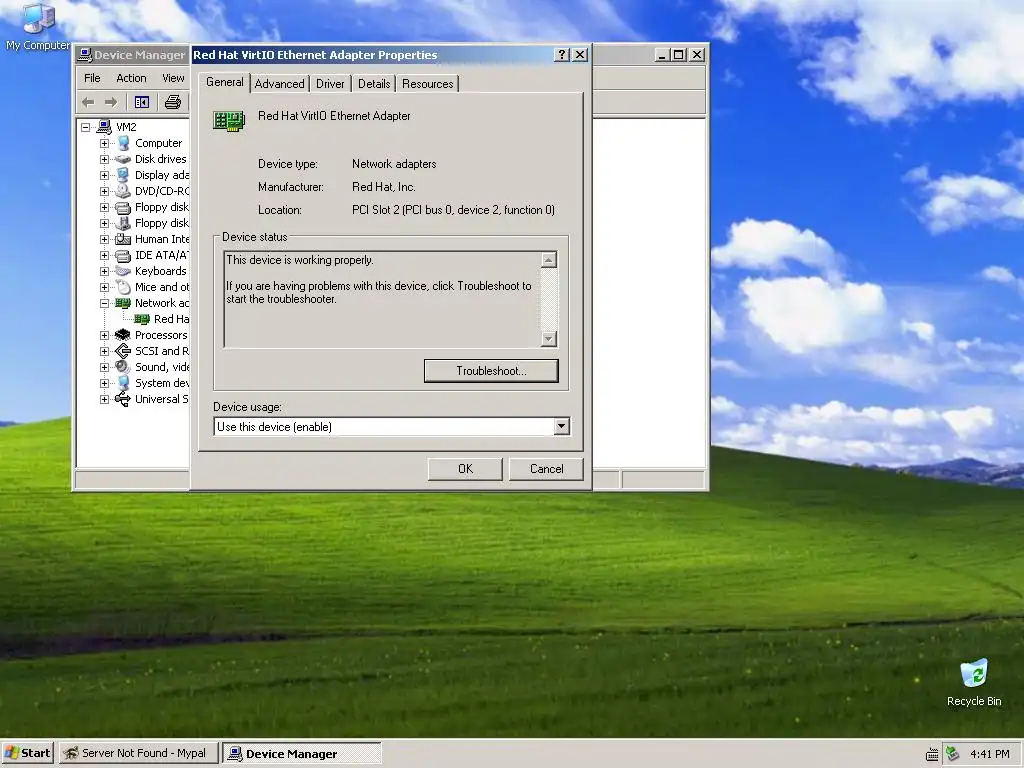Viewport: 1024px width, 768px height.
Task: Switch to Server Not Found - Mypal taskbar button
Action: coord(138,753)
